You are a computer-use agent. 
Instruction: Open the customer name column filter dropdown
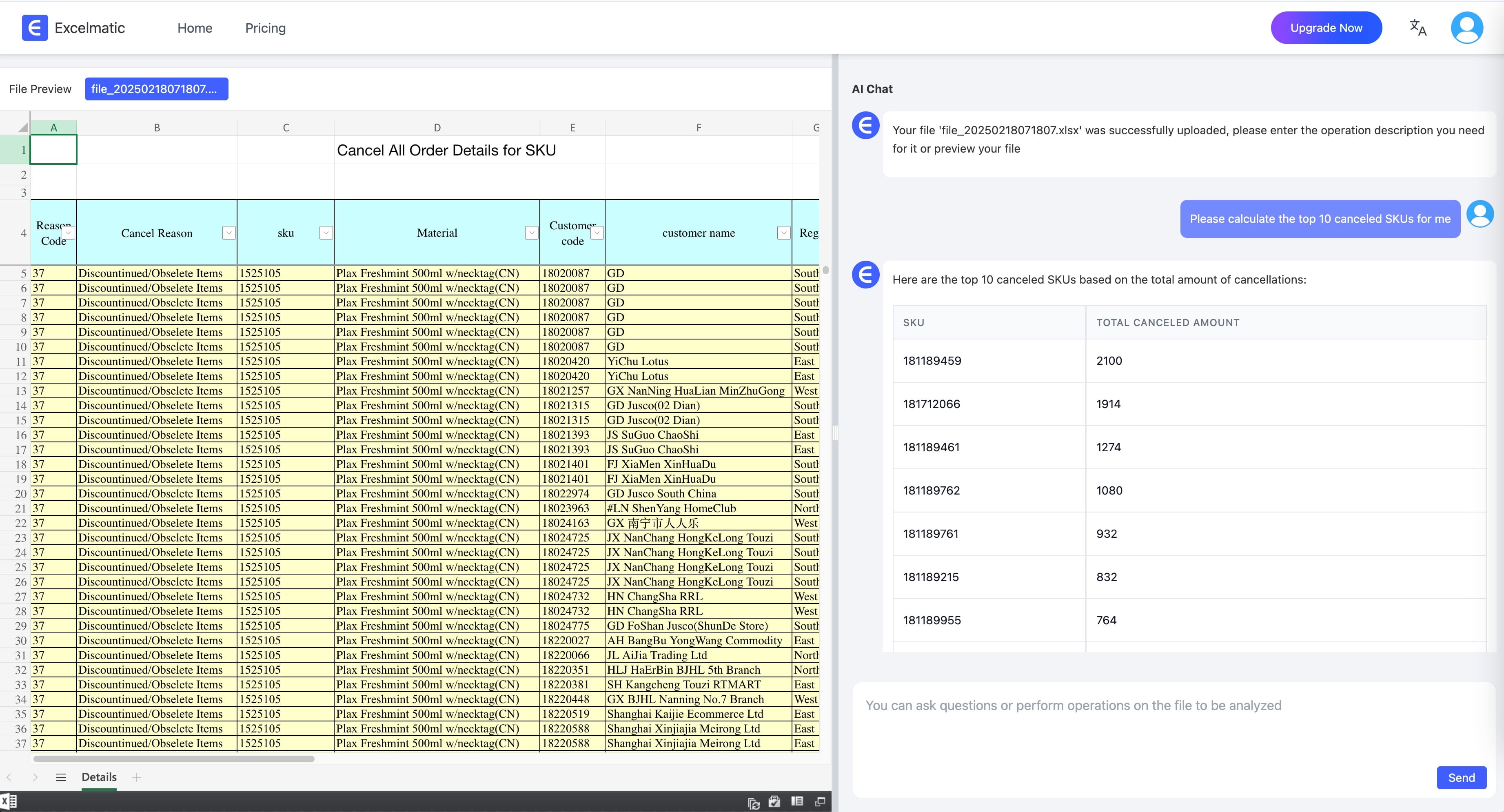(783, 232)
